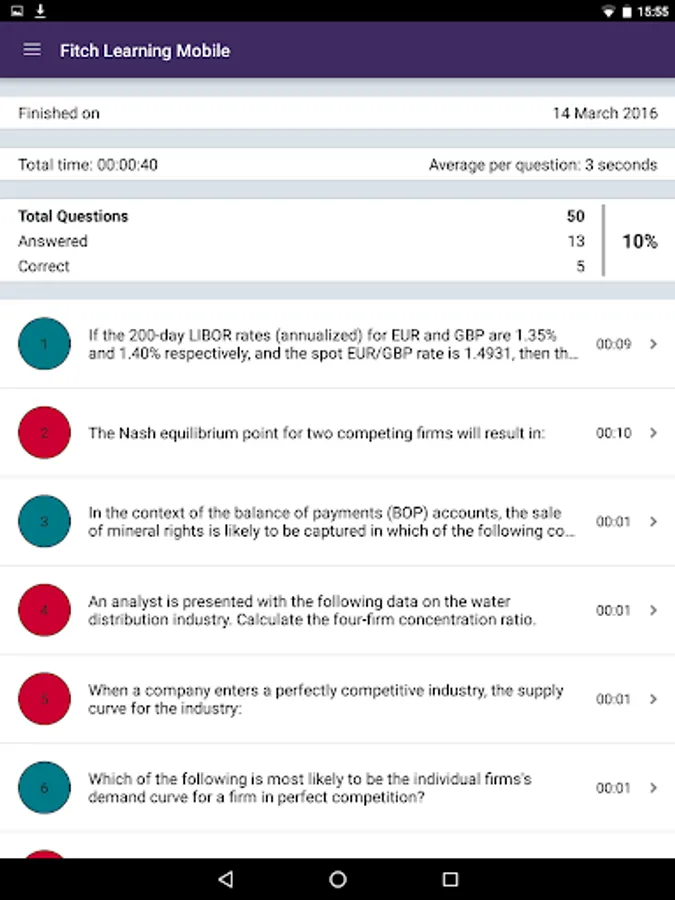The width and height of the screenshot is (675, 900).
Task: Tap the Android back navigation button
Action: pyautogui.click(x=226, y=879)
